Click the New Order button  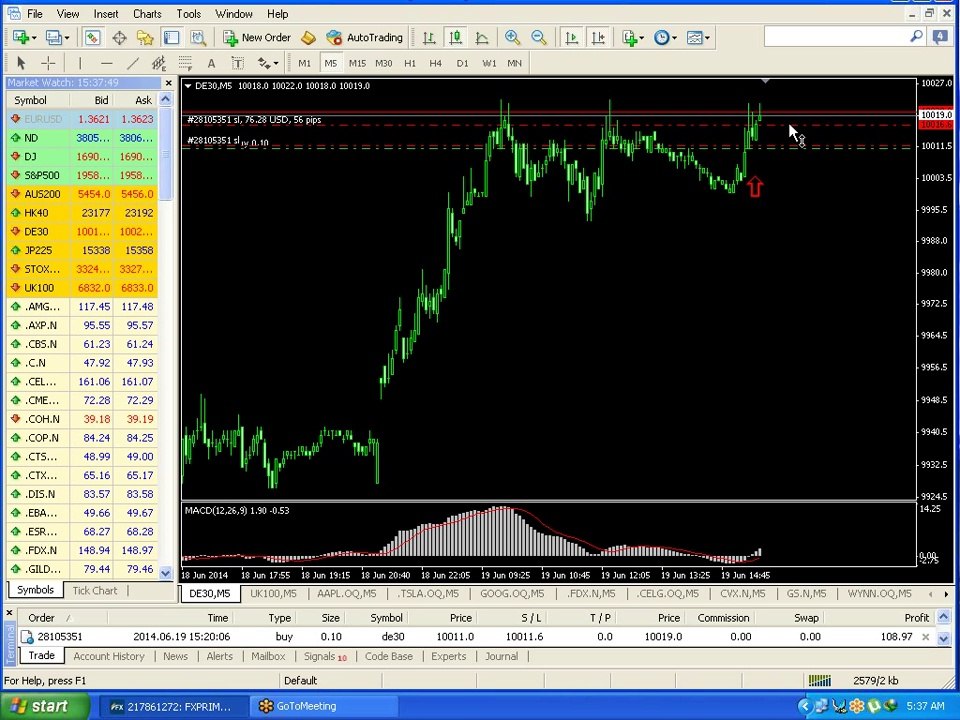pos(257,37)
